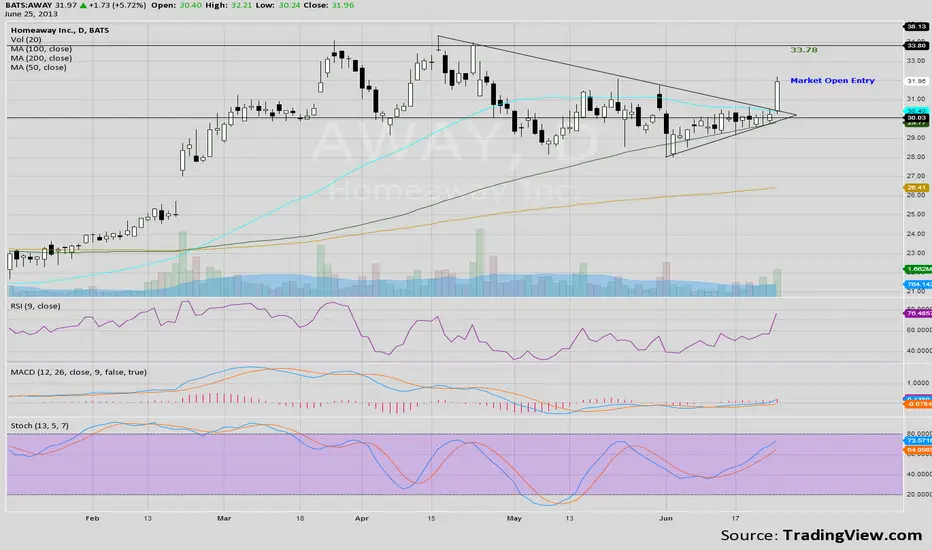
Task: Click the May label on the time axis
Action: click(x=514, y=518)
